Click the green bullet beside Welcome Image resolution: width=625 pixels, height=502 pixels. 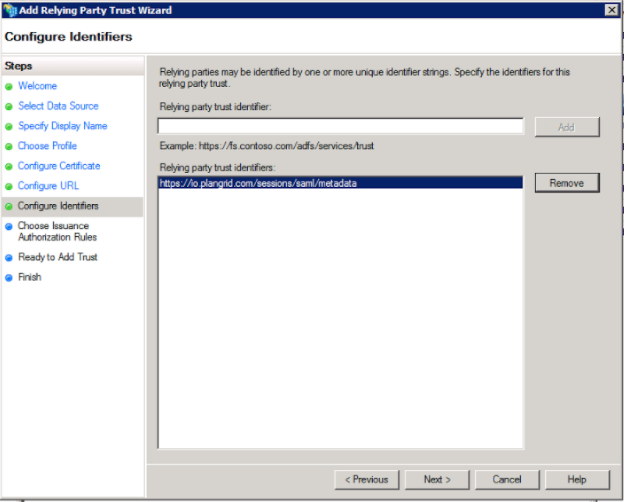tap(9, 87)
